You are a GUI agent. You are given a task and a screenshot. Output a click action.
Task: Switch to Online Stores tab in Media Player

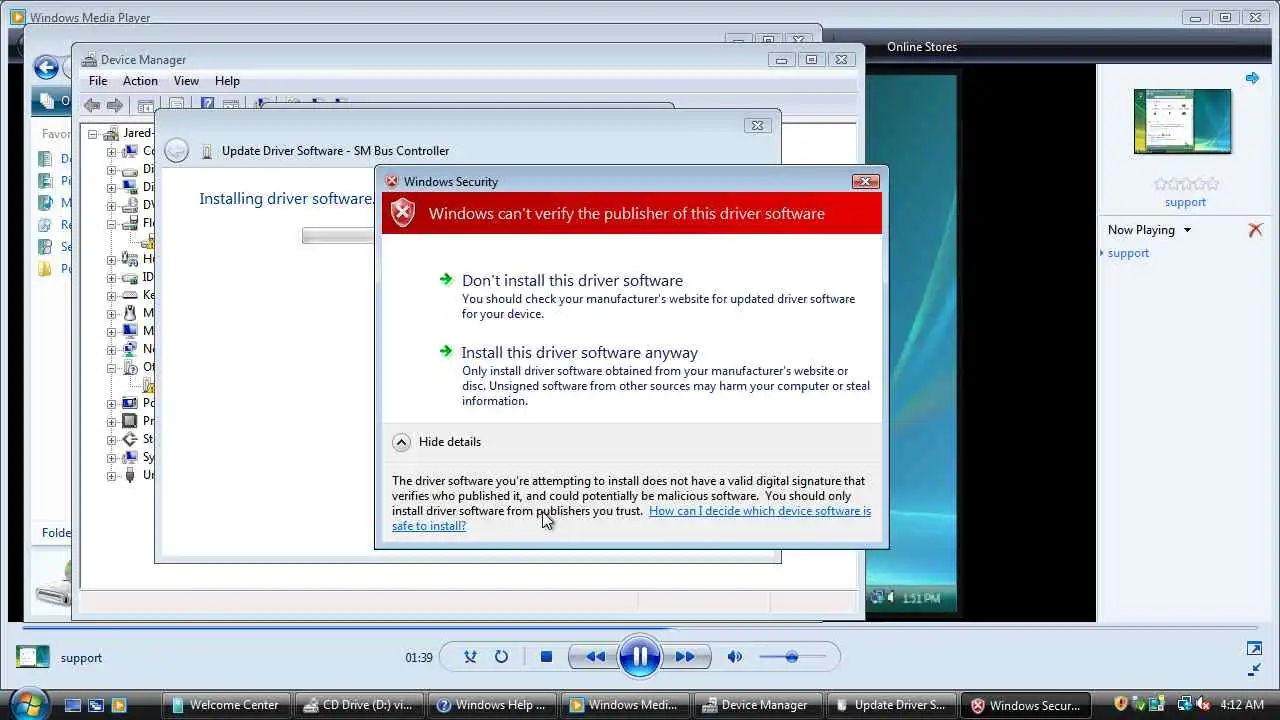coord(922,47)
